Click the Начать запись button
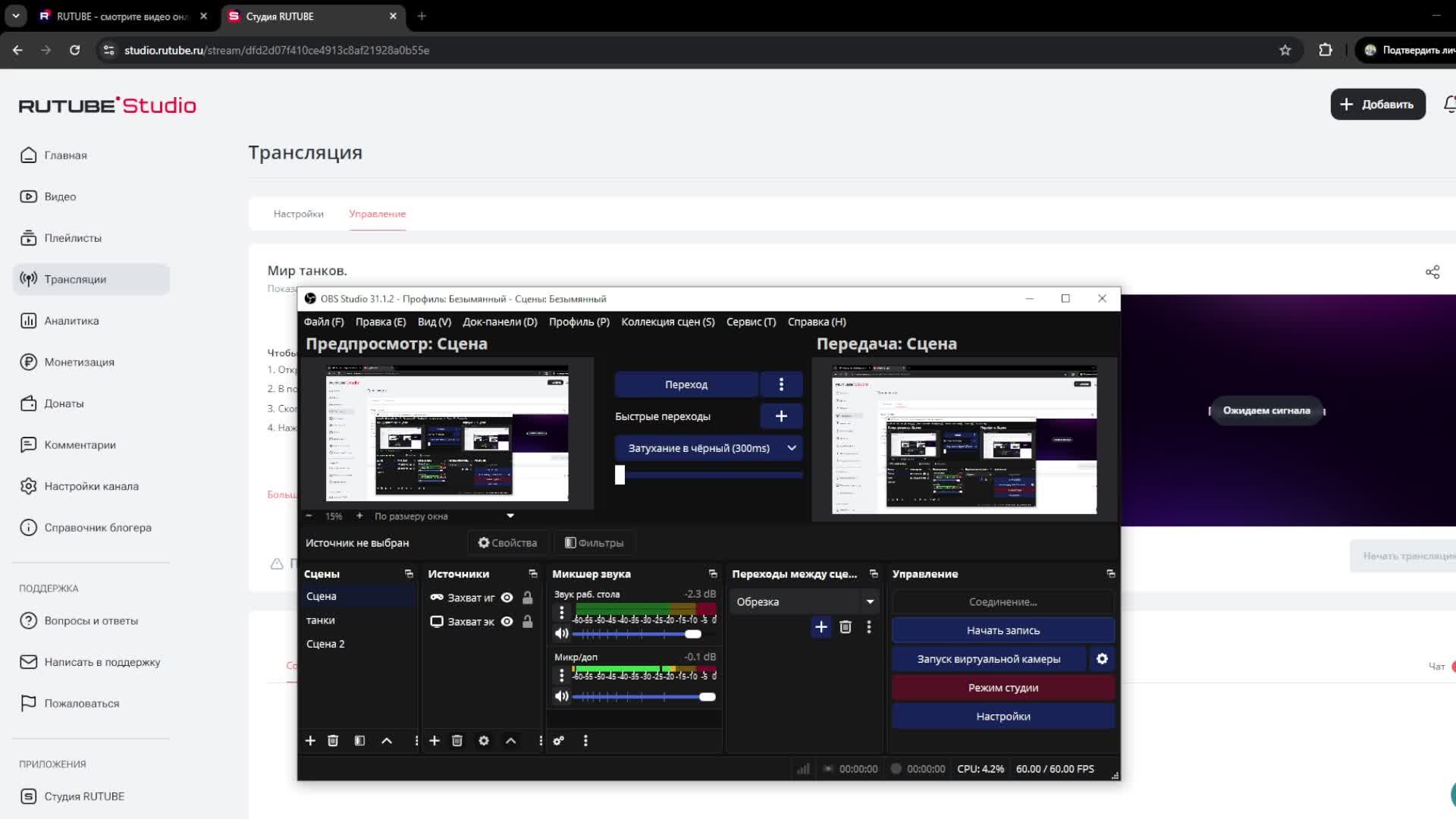 [x=1003, y=630]
